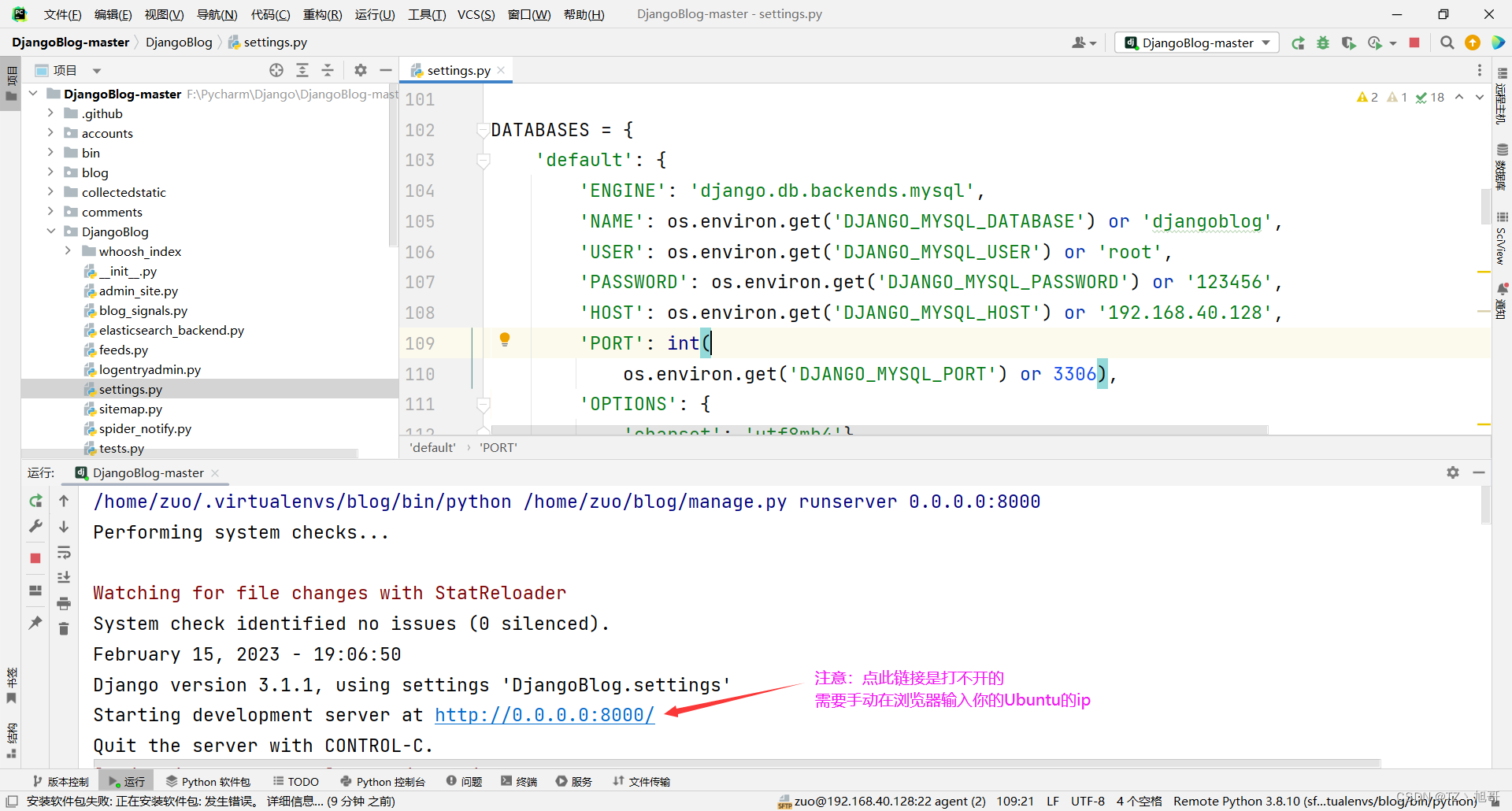Image resolution: width=1512 pixels, height=811 pixels.
Task: Stop the running DjangoBlog-master process in run panel
Action: coord(35,557)
